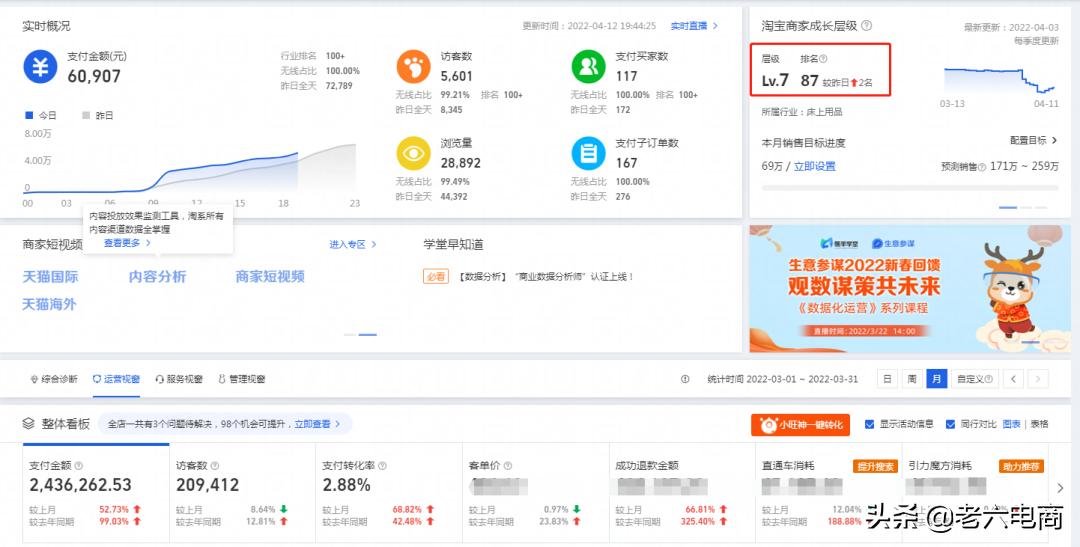Viewport: 1080px width, 547px height.
Task: Click the info icon before 统计时间
Action: 685,379
